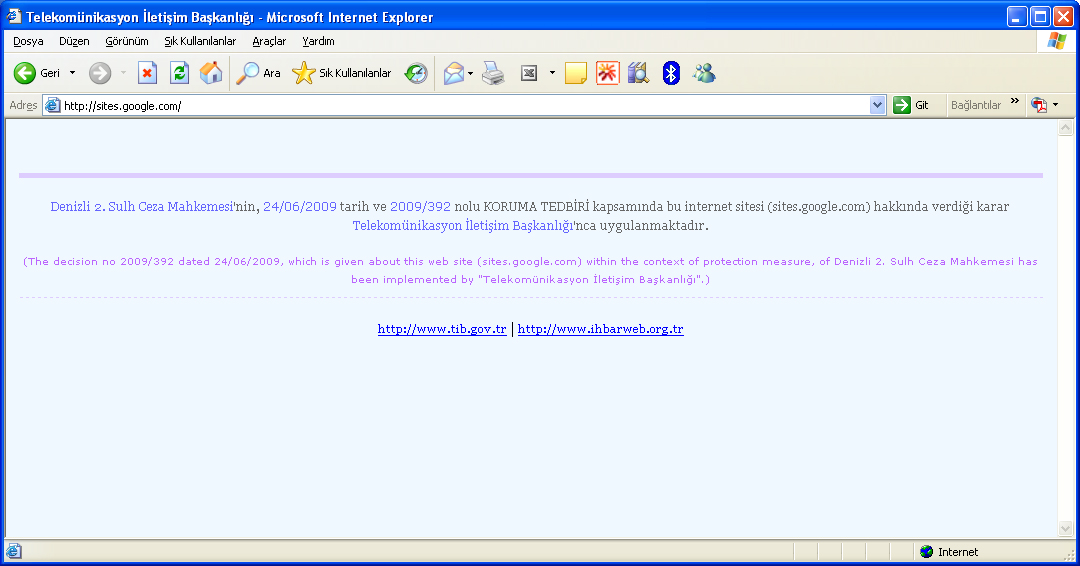Open the Dosya menu

(28, 41)
